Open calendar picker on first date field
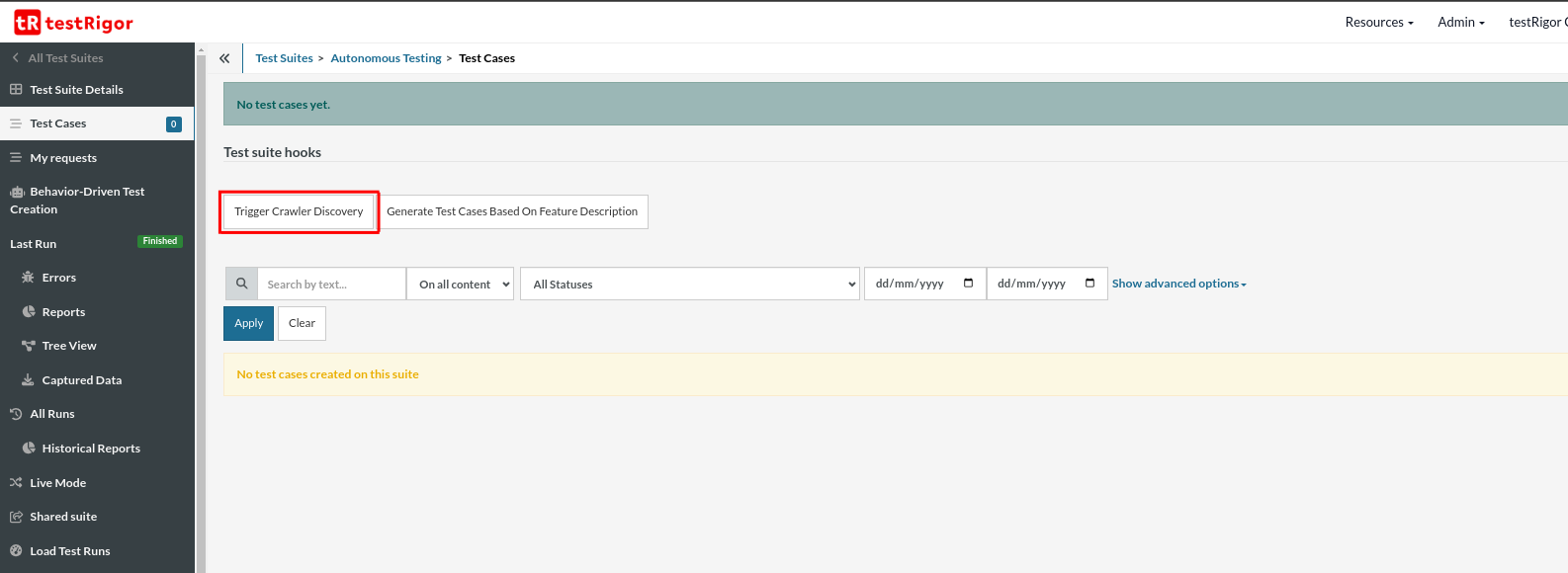Viewport: 1568px width, 573px height. [968, 284]
